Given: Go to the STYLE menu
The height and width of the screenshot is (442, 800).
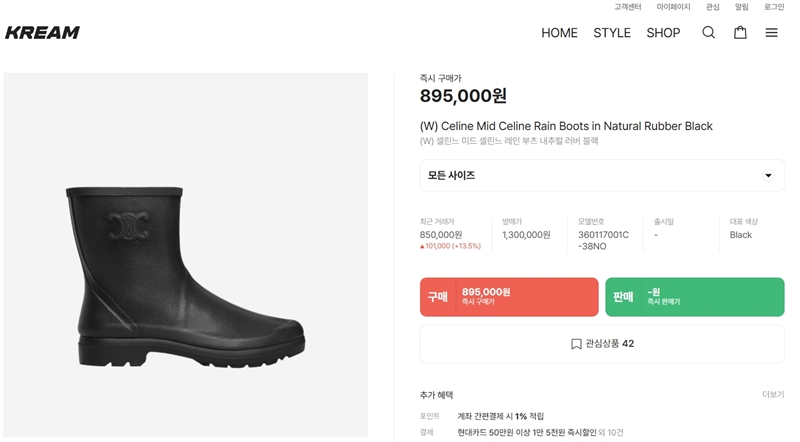Looking at the screenshot, I should coord(612,33).
